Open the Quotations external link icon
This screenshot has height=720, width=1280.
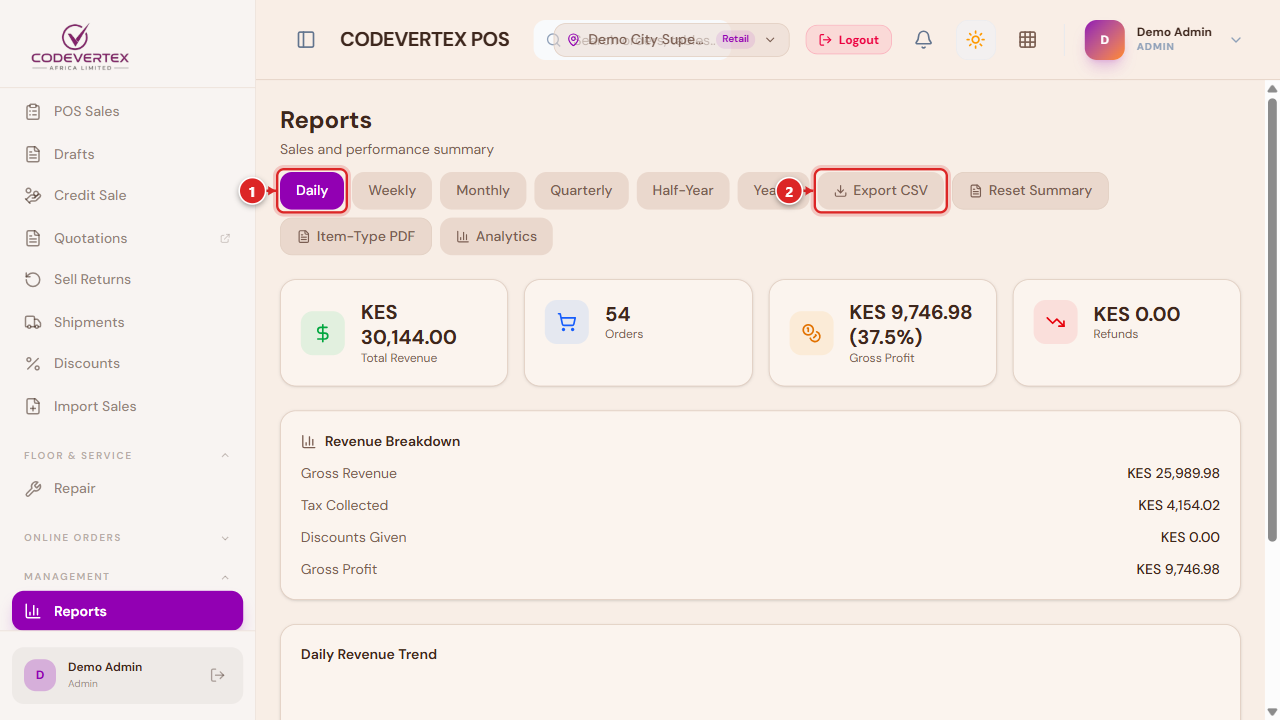[x=225, y=238]
